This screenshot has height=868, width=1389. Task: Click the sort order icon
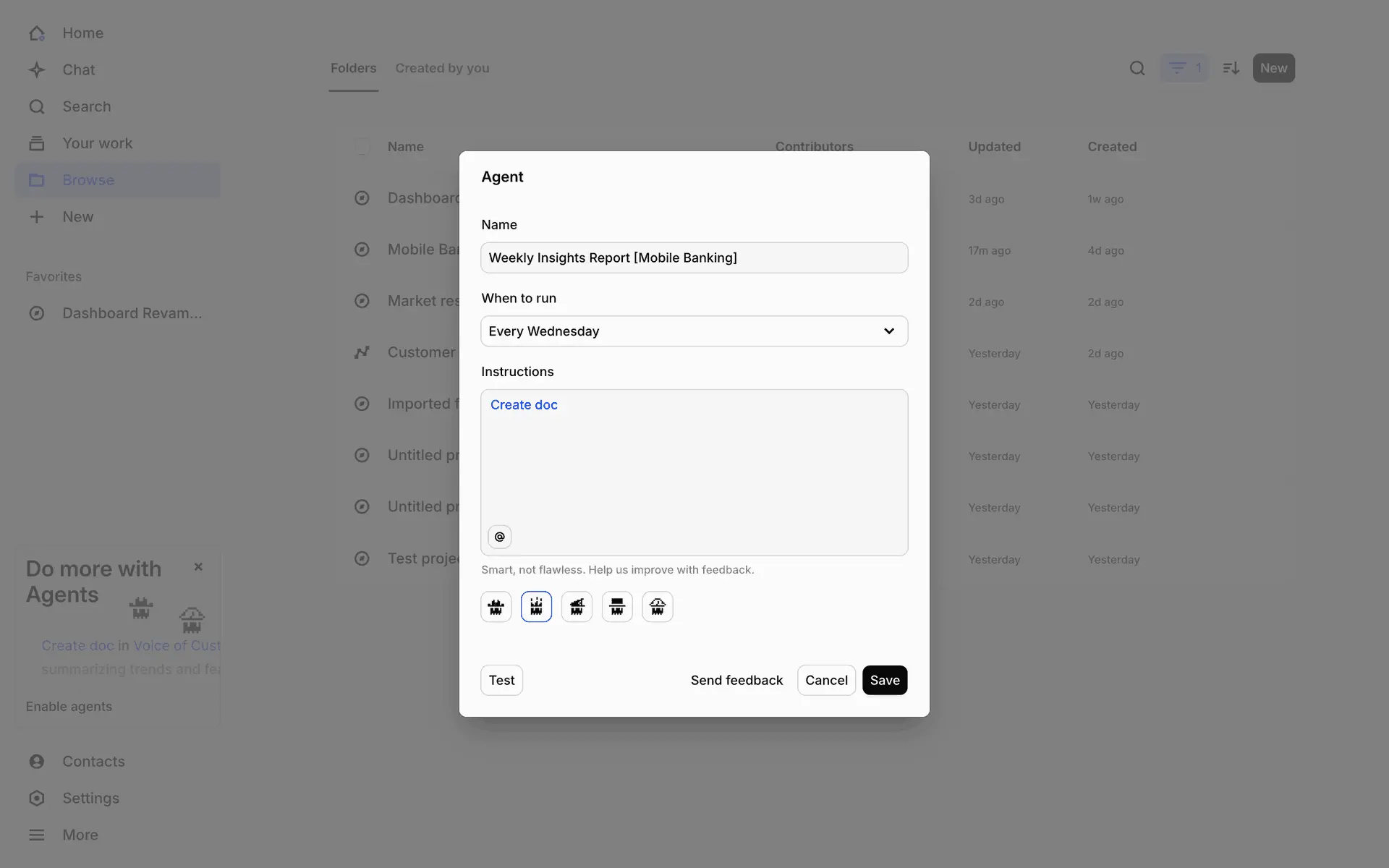(x=1231, y=68)
